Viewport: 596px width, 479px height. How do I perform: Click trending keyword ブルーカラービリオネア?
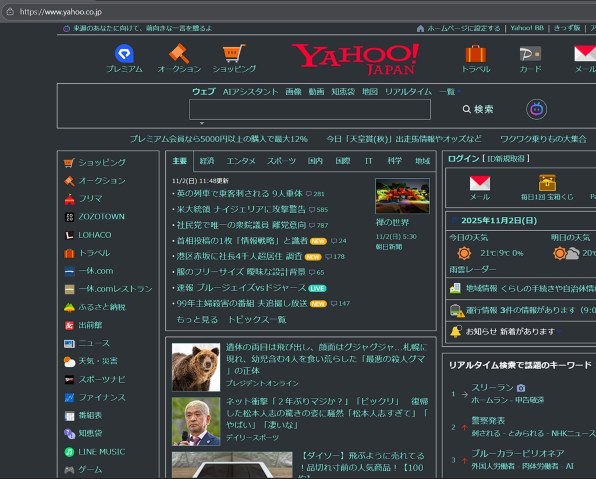pos(518,453)
